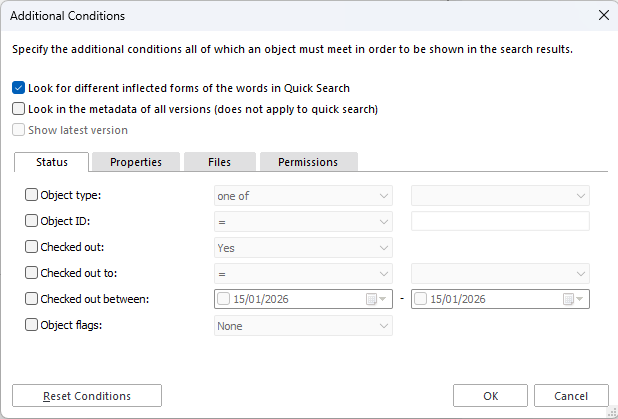Switch to the Properties tab

click(x=135, y=162)
